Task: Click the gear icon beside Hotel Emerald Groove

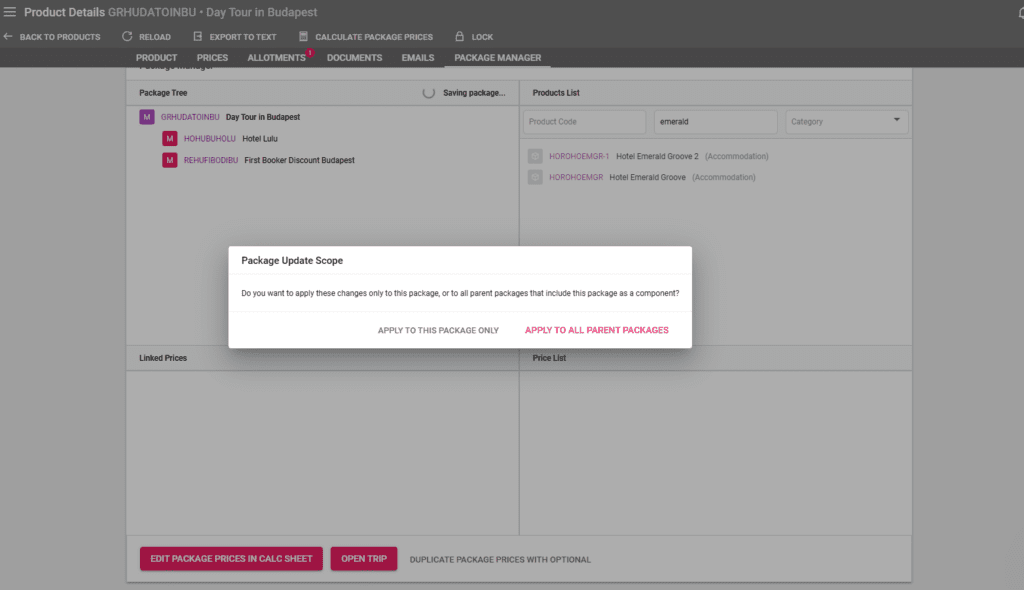Action: (x=535, y=177)
